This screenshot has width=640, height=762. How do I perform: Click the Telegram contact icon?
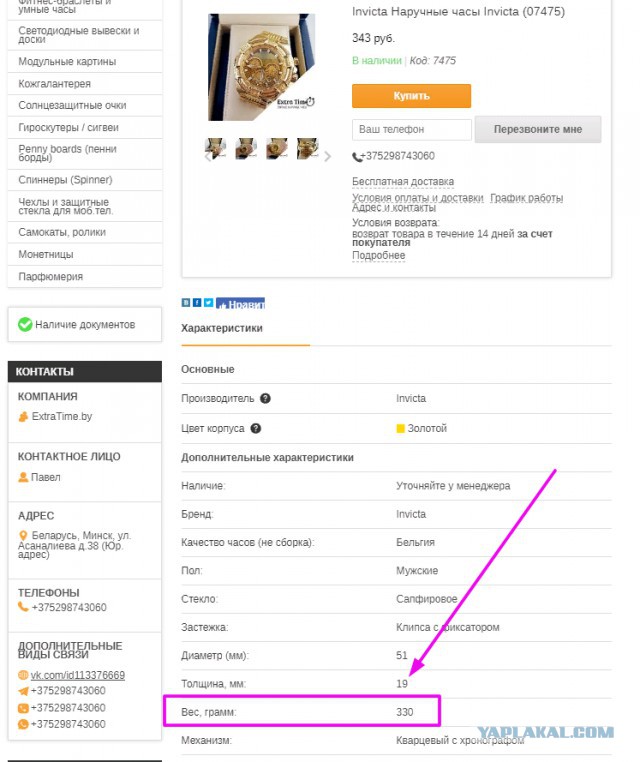tap(23, 691)
